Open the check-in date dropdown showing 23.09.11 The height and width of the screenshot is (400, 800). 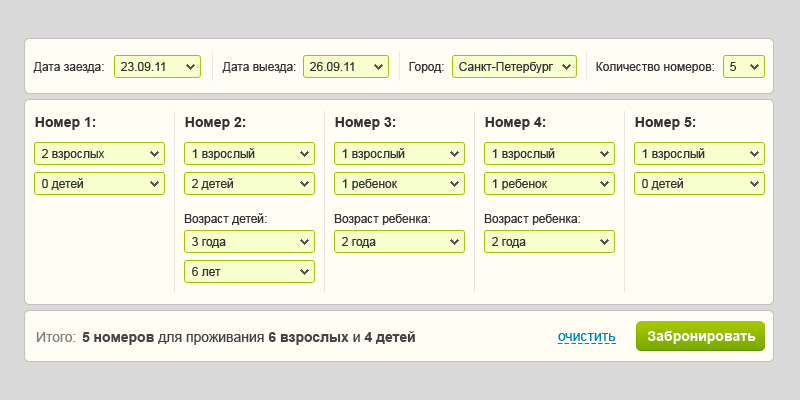tap(157, 67)
